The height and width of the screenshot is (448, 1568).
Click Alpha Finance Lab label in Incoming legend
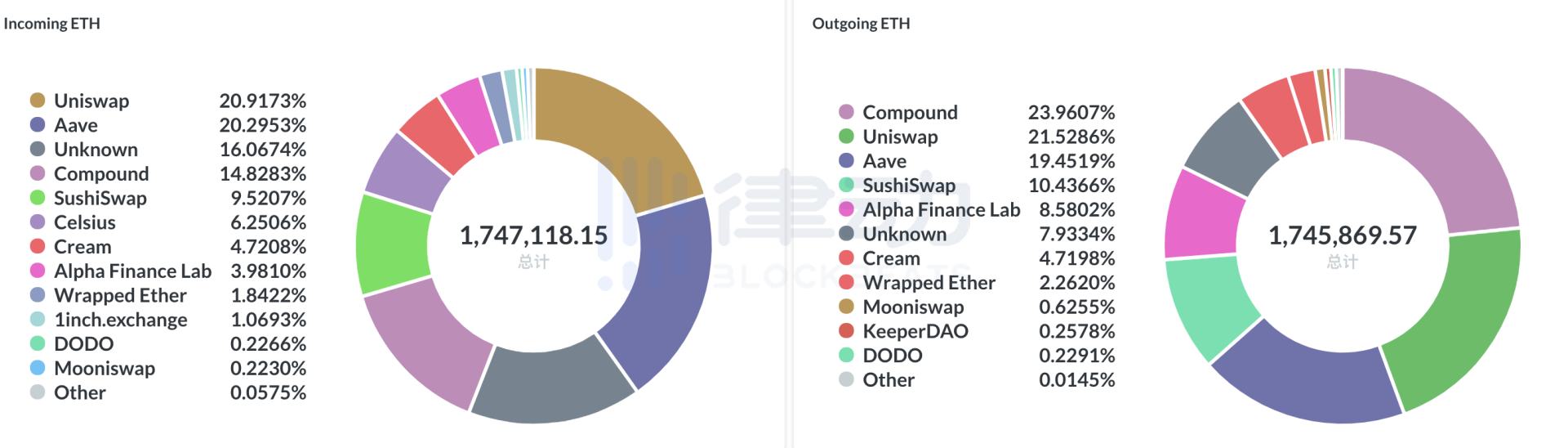coord(132,271)
